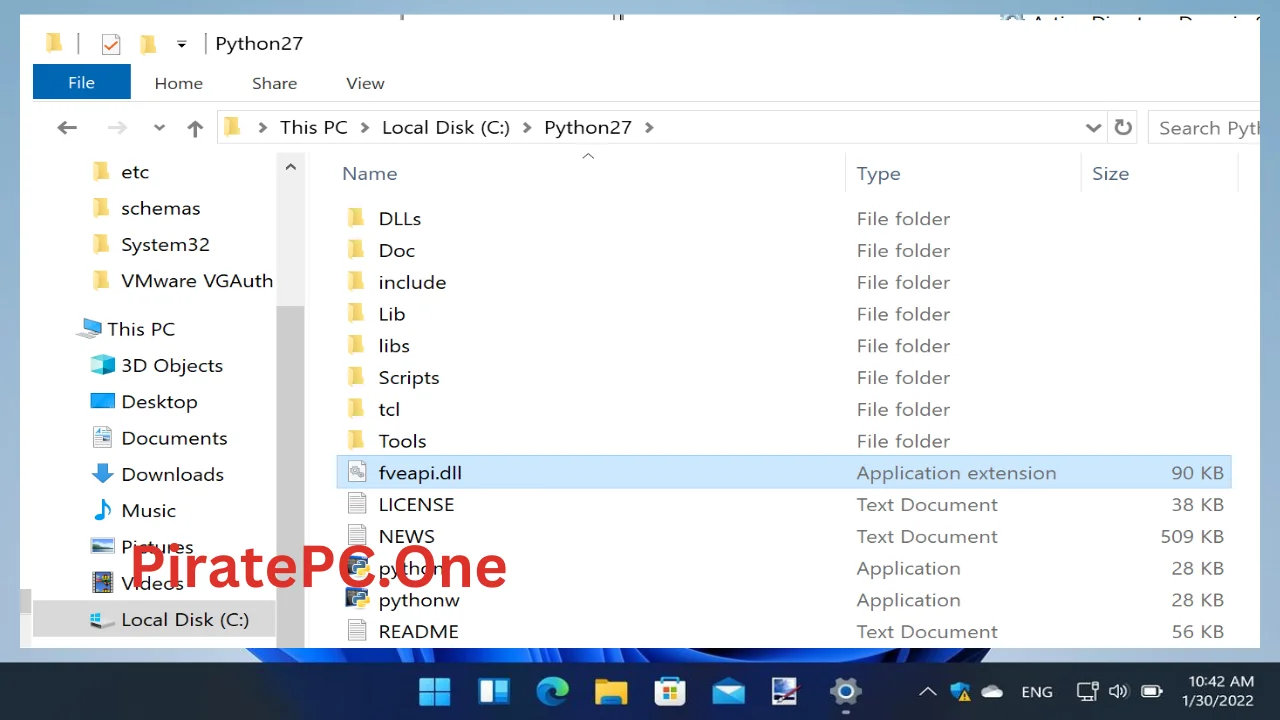Select the README text document
The width and height of the screenshot is (1280, 720).
pyautogui.click(x=418, y=632)
